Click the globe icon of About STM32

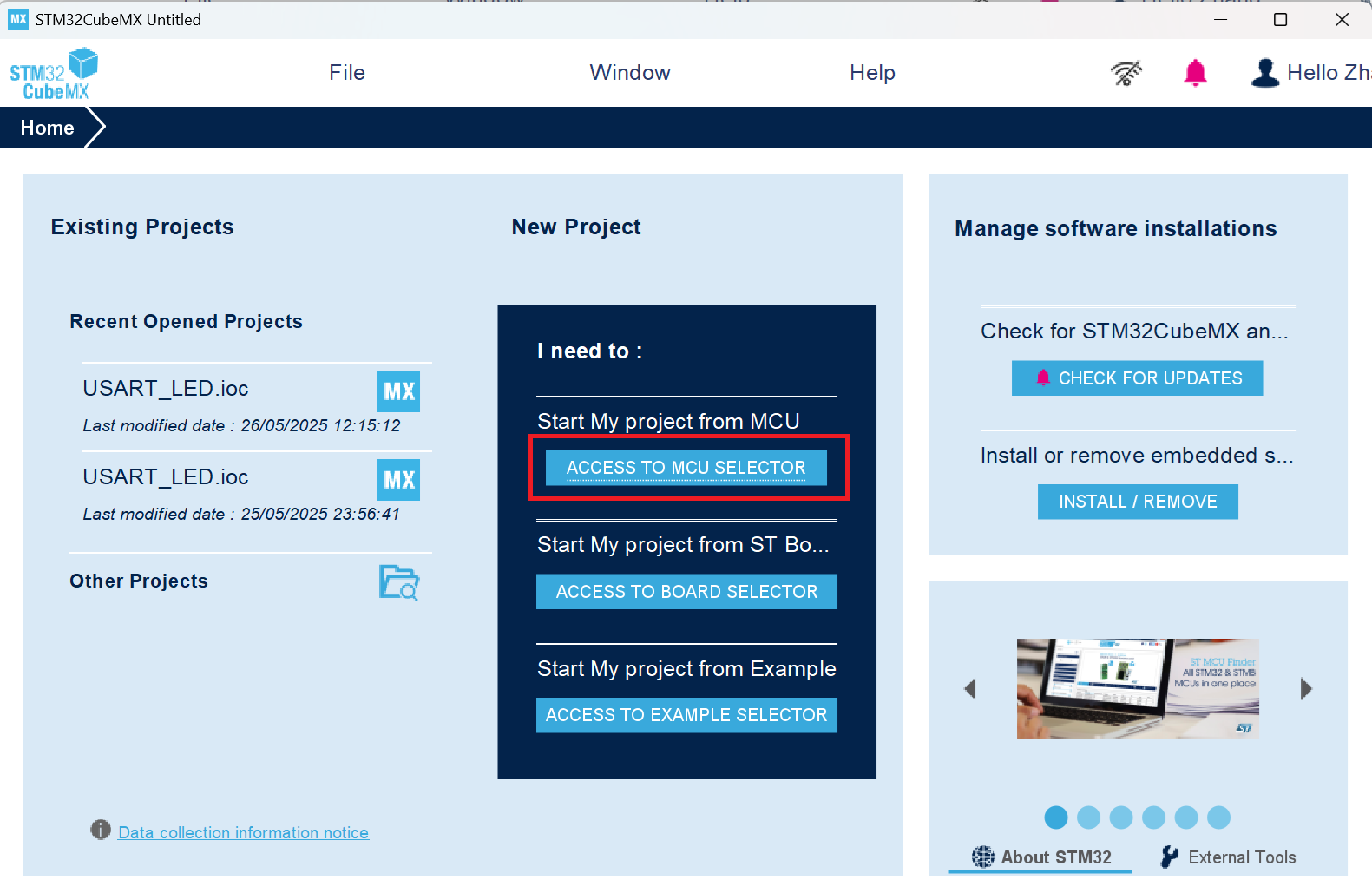[x=983, y=857]
